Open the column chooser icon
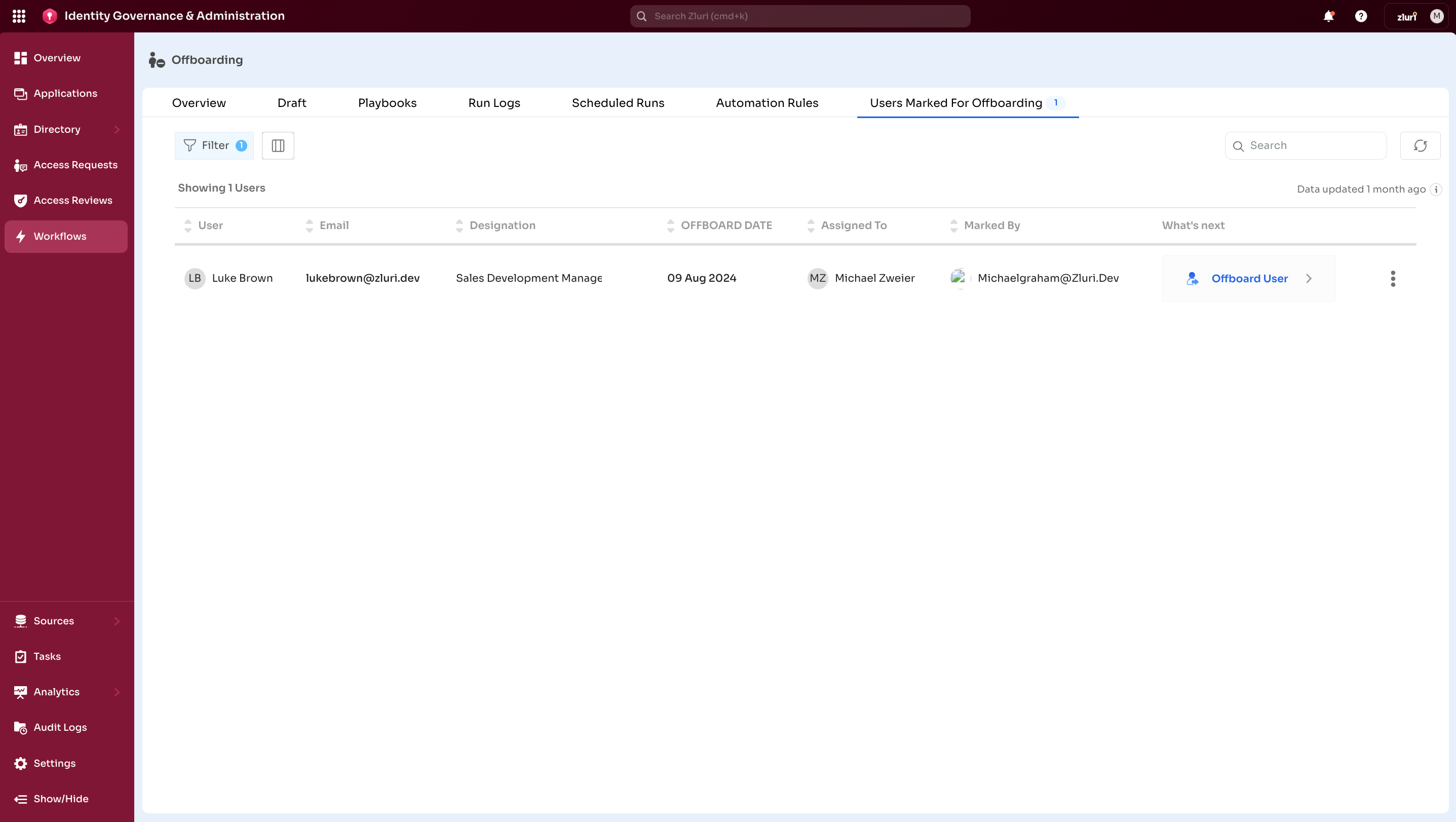 tap(278, 146)
